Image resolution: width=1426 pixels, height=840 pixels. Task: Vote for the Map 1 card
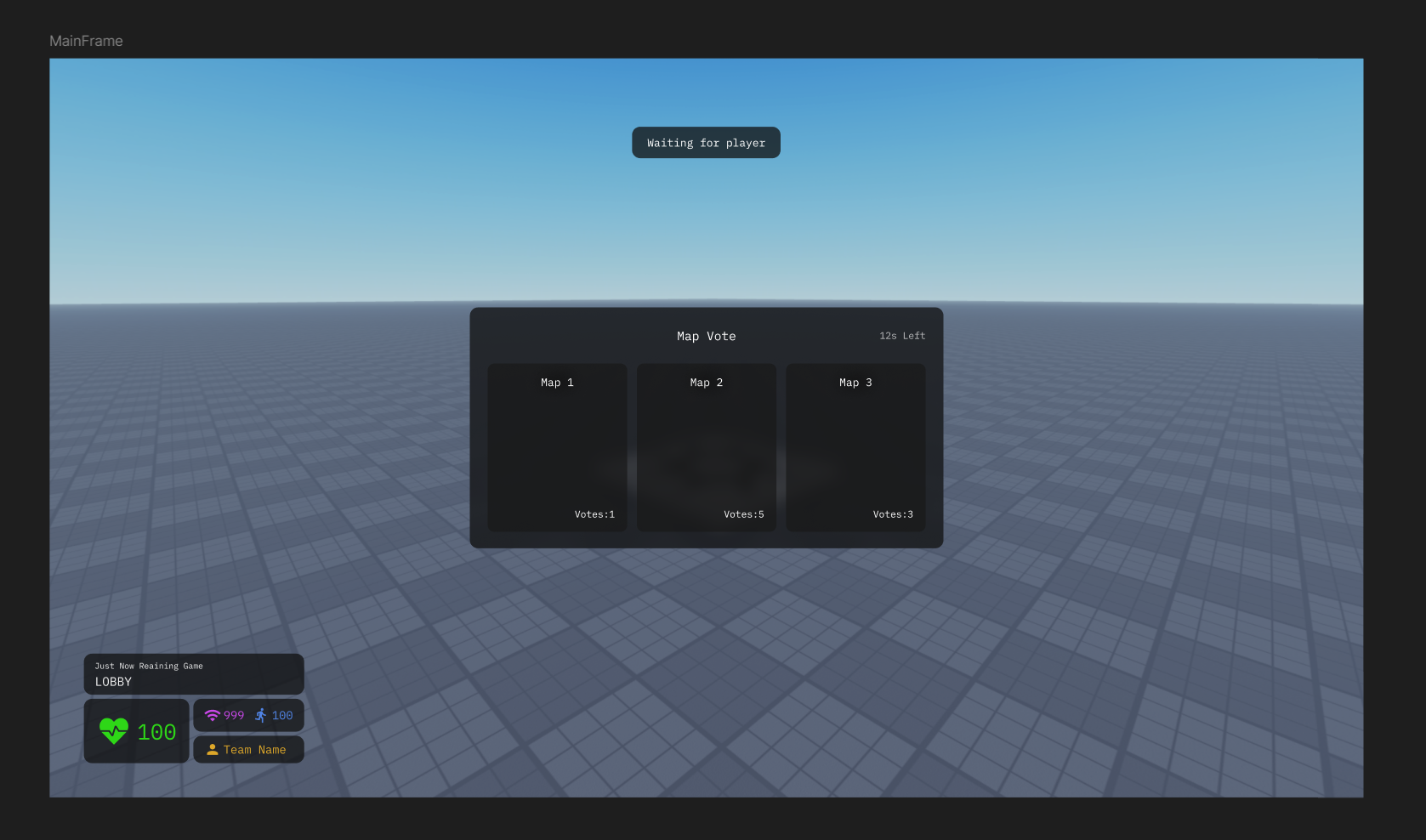pos(557,448)
